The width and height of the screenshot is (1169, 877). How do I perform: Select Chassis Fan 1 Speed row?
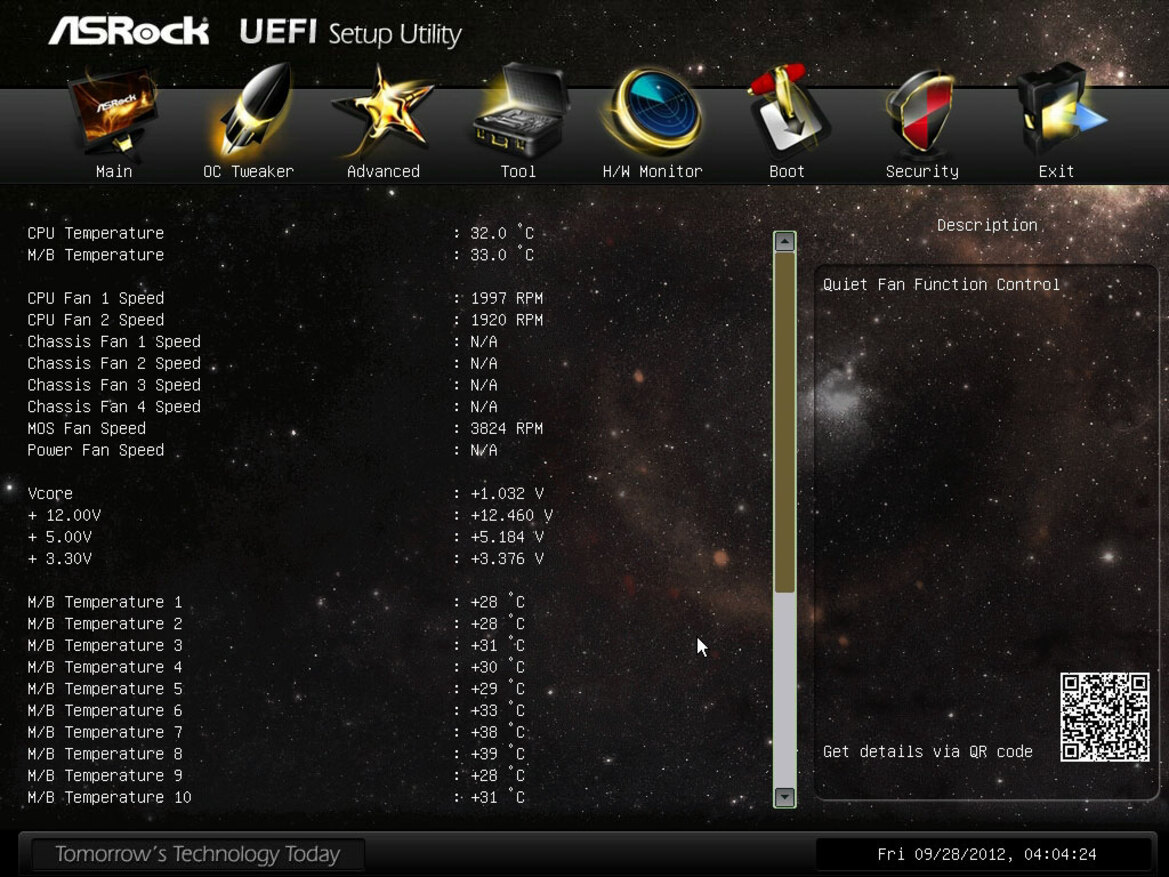point(262,342)
